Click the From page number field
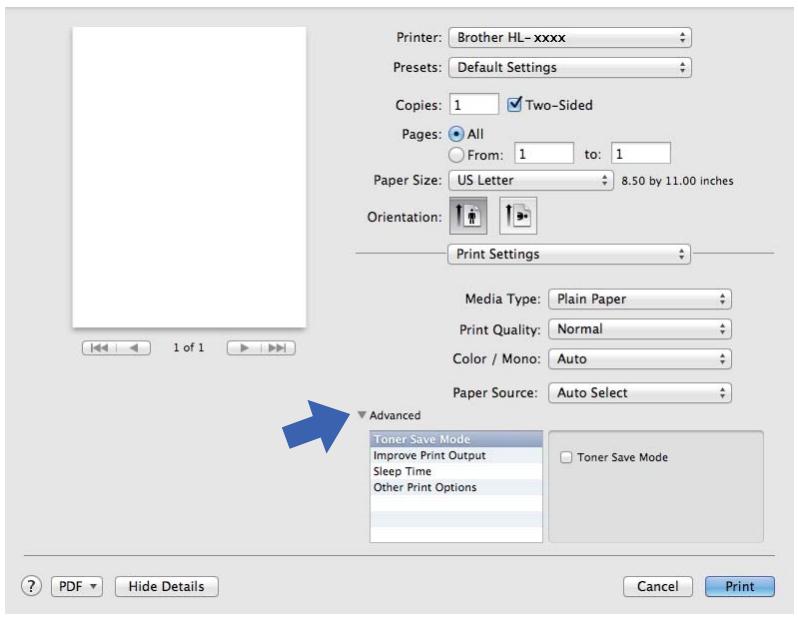798x618 pixels. [x=544, y=153]
